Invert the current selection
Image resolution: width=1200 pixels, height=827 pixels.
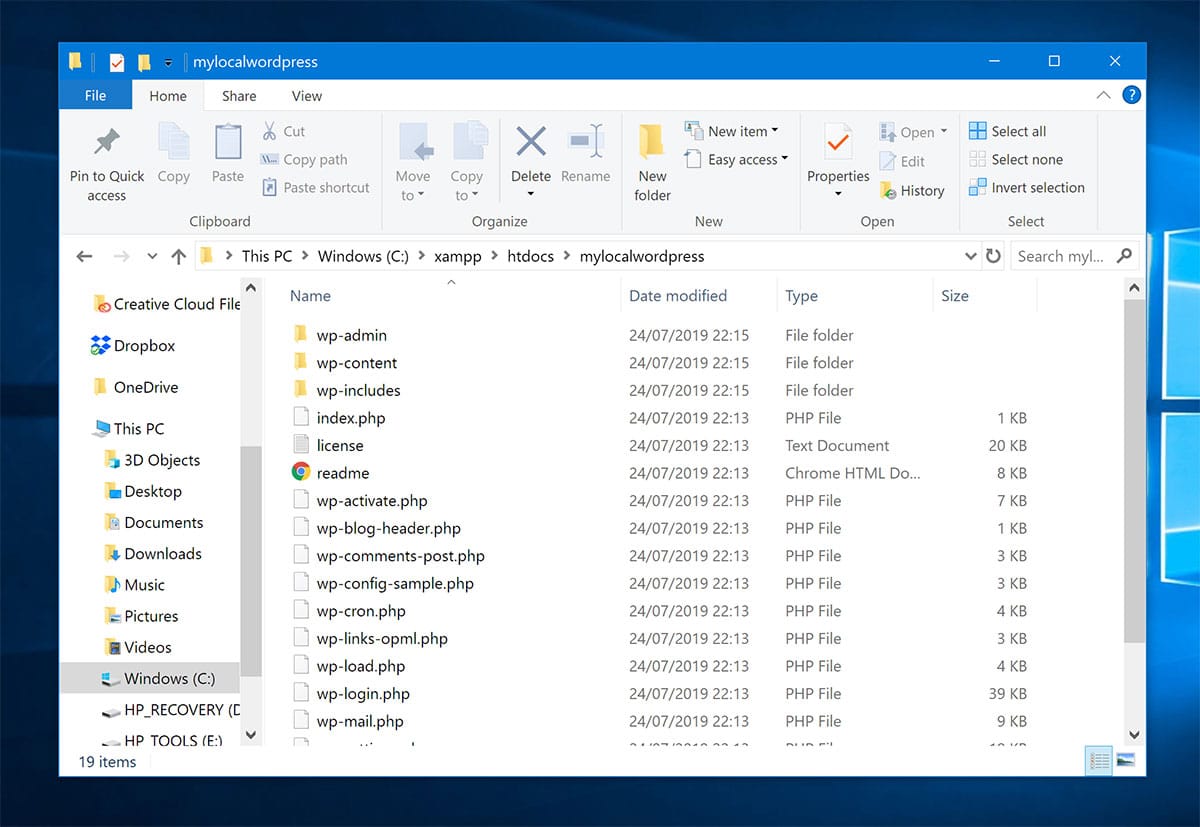[x=1027, y=187]
